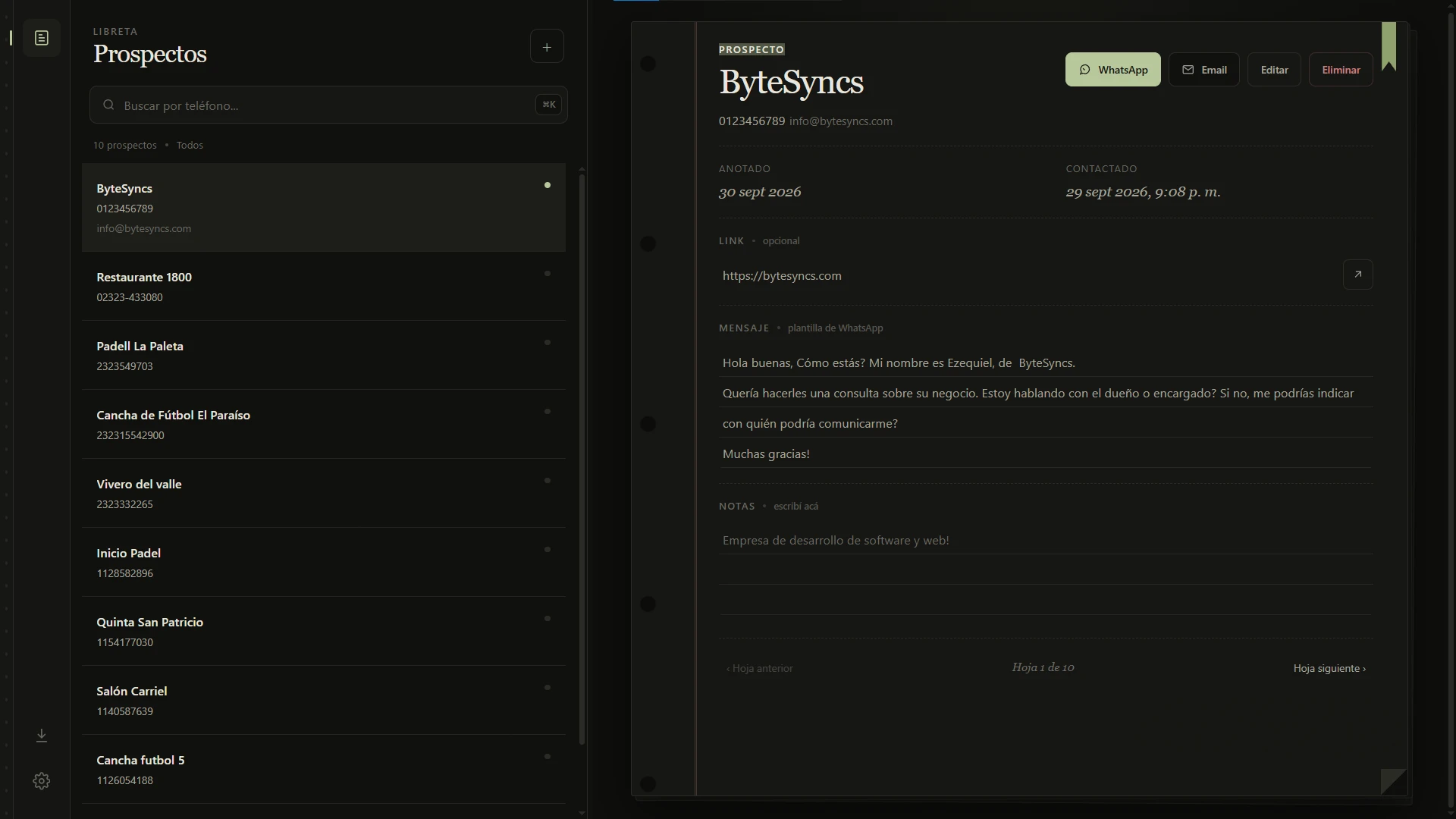Send a WhatsApp message to ByteSyncs
Screen dimensions: 1456x819
coord(1112,70)
